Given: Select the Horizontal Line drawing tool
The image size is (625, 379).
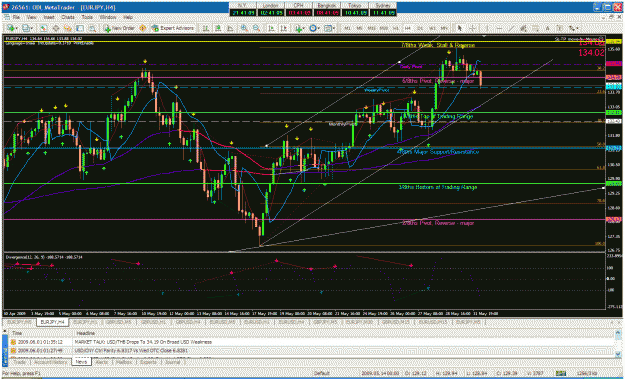Looking at the screenshot, I should pos(499,28).
